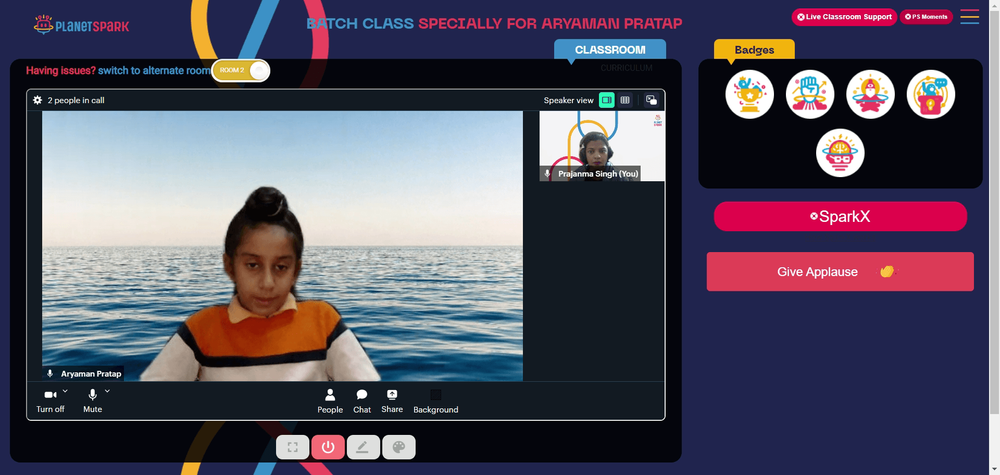The height and width of the screenshot is (475, 1000).
Task: Click 'switch to alternate room' link text
Action: click(154, 71)
